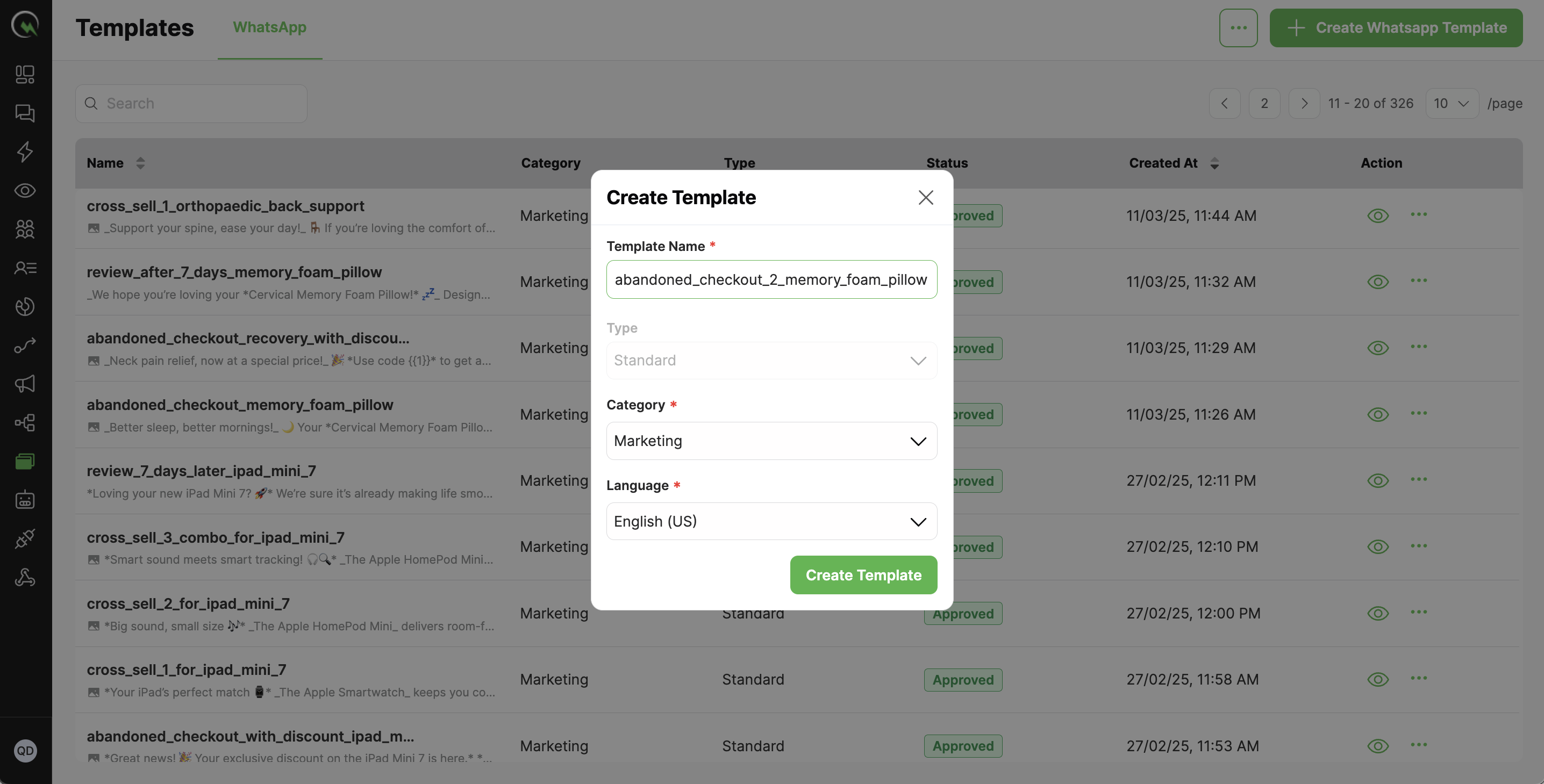This screenshot has height=784, width=1544.
Task: Go to next page of templates
Action: [x=1304, y=104]
